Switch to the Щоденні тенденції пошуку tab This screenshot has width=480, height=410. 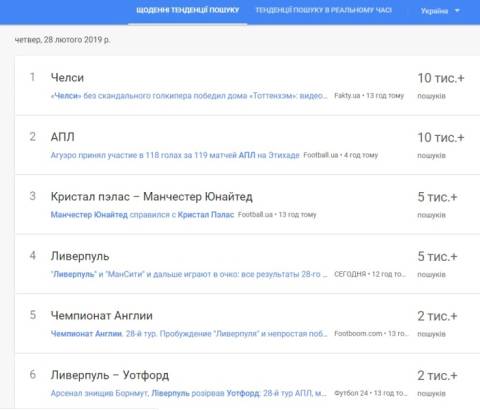(188, 10)
